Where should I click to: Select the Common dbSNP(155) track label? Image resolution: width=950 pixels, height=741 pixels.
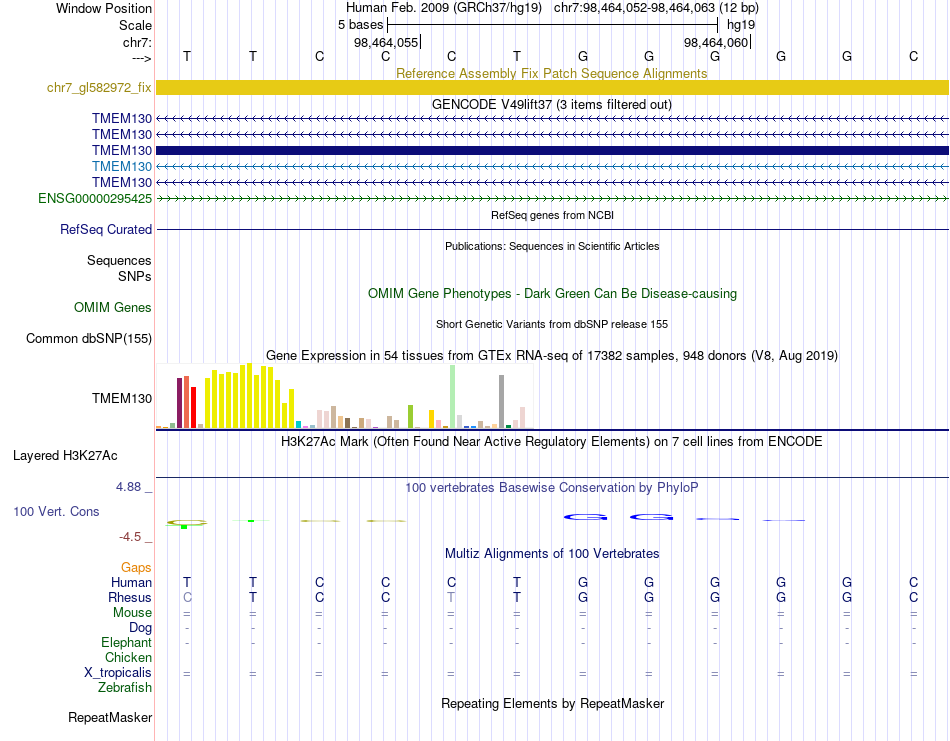click(x=89, y=339)
